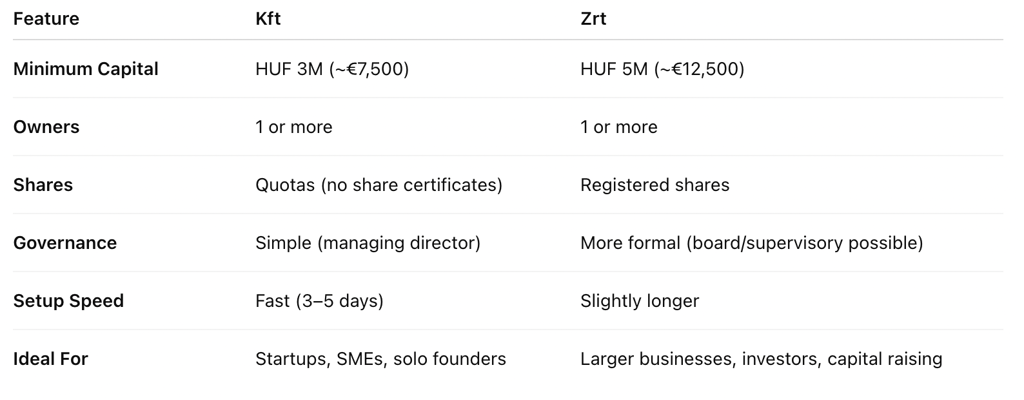
Task: Click the Governance row label
Action: coord(65,243)
